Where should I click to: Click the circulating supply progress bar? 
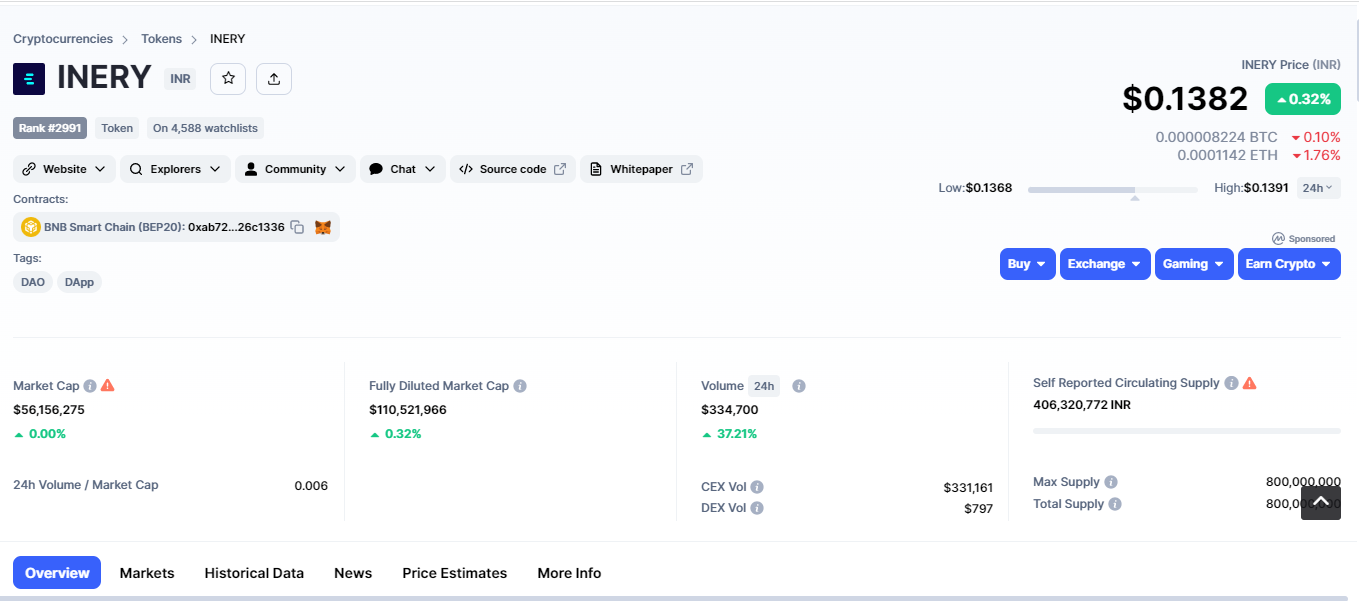[1187, 431]
